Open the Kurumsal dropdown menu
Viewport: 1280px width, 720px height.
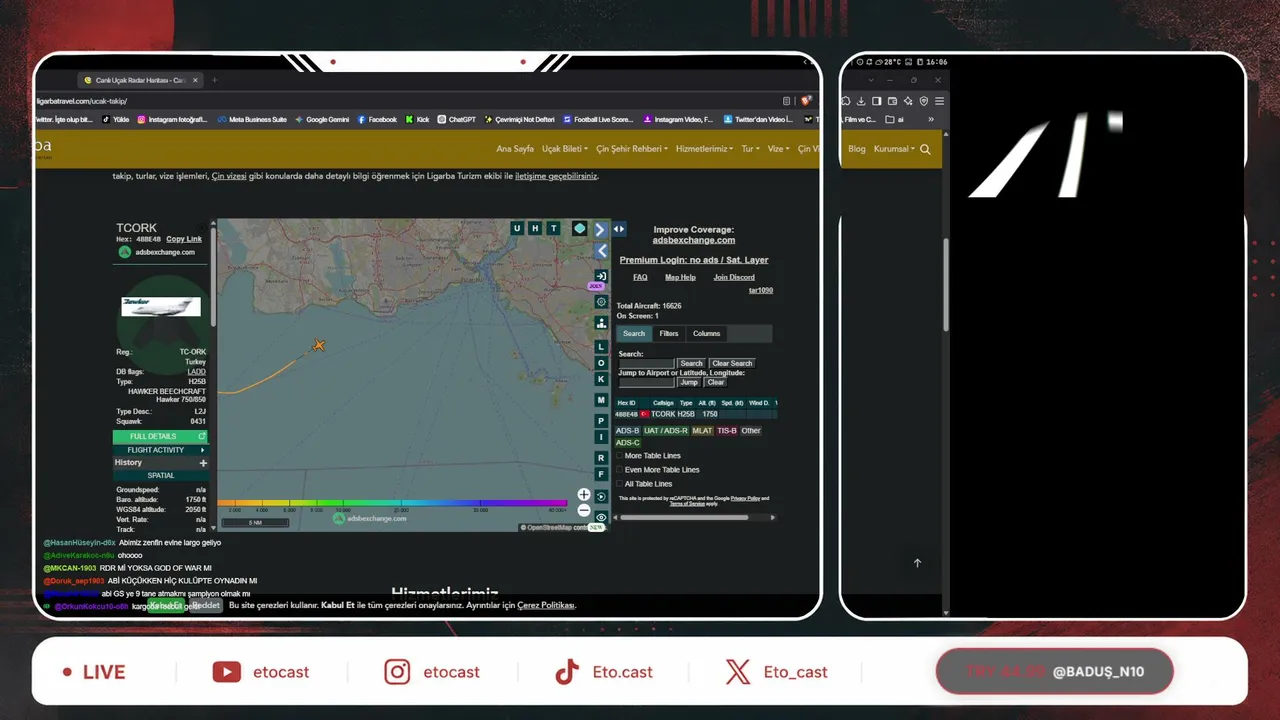[x=894, y=149]
